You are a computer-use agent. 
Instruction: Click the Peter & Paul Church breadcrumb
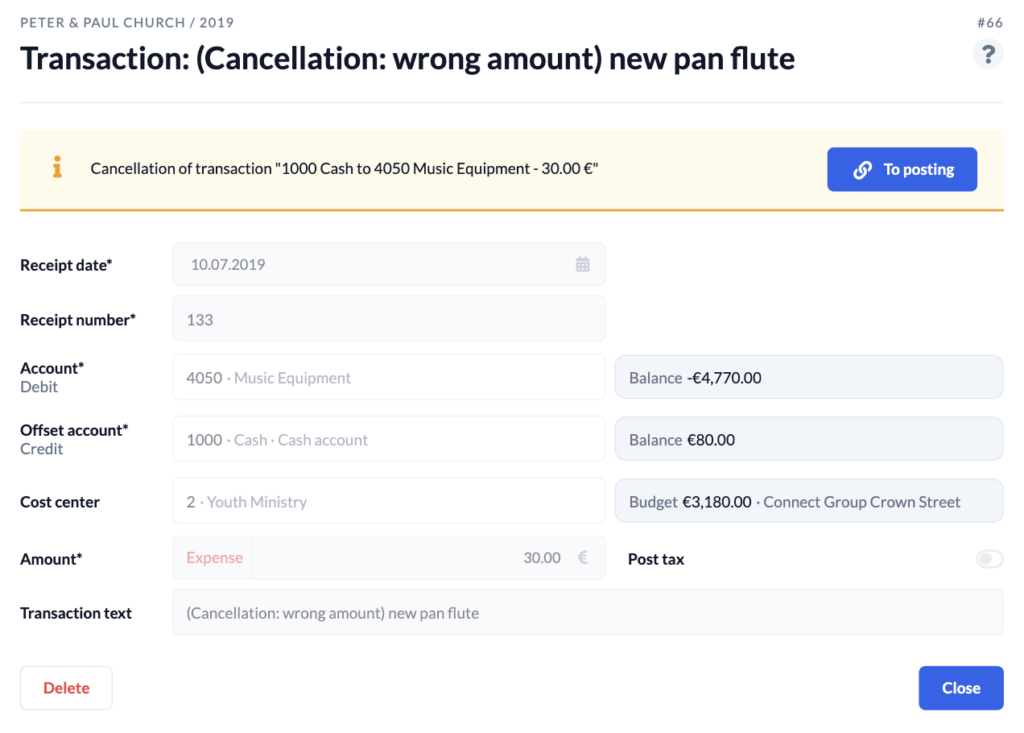[x=103, y=23]
